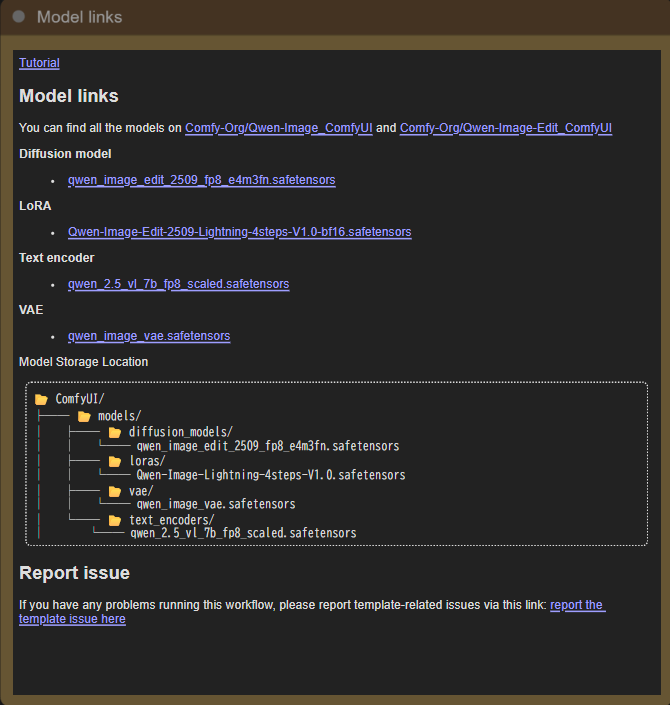Click the 'Text encoder' subheading

tap(57, 258)
